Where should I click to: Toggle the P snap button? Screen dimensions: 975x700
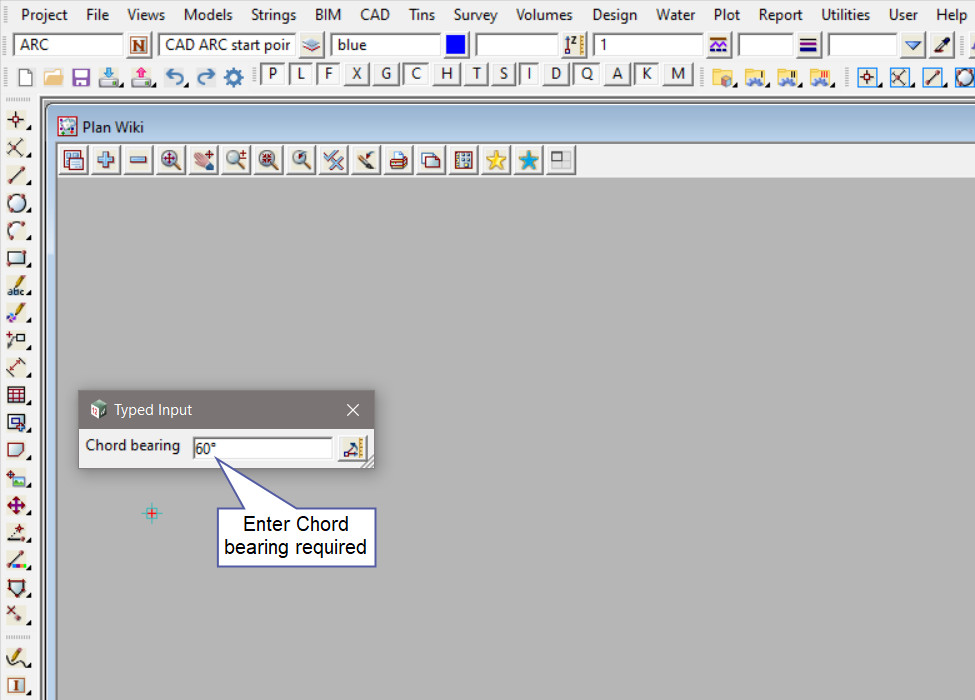(272, 74)
